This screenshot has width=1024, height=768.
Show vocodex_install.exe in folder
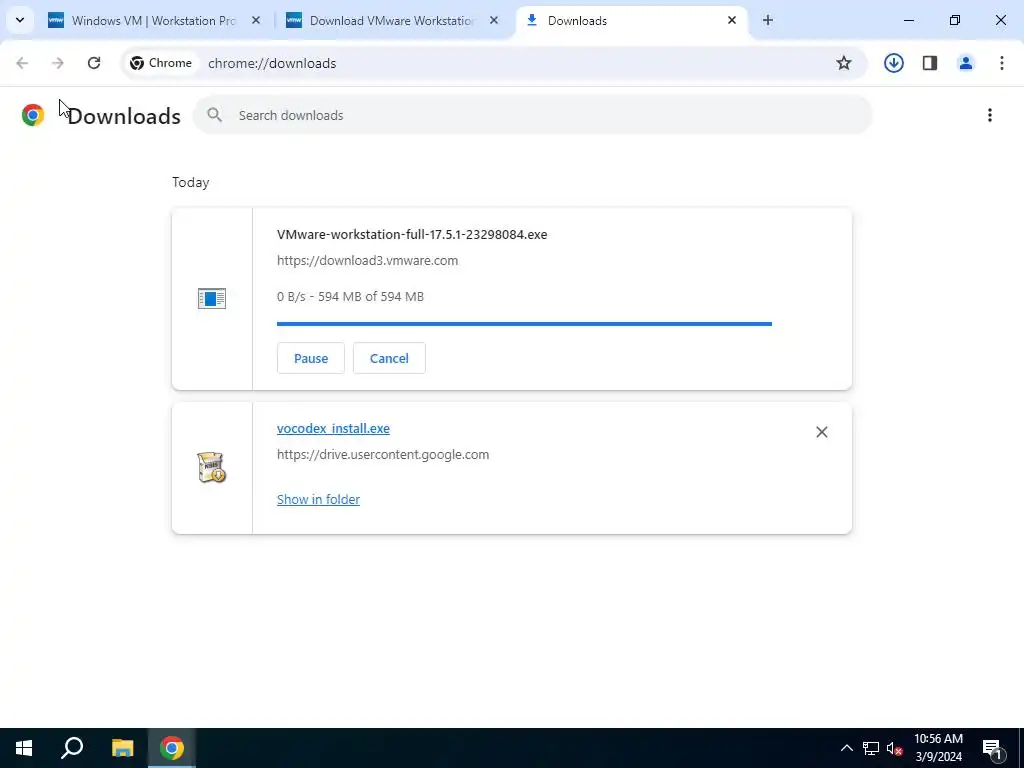tap(318, 499)
